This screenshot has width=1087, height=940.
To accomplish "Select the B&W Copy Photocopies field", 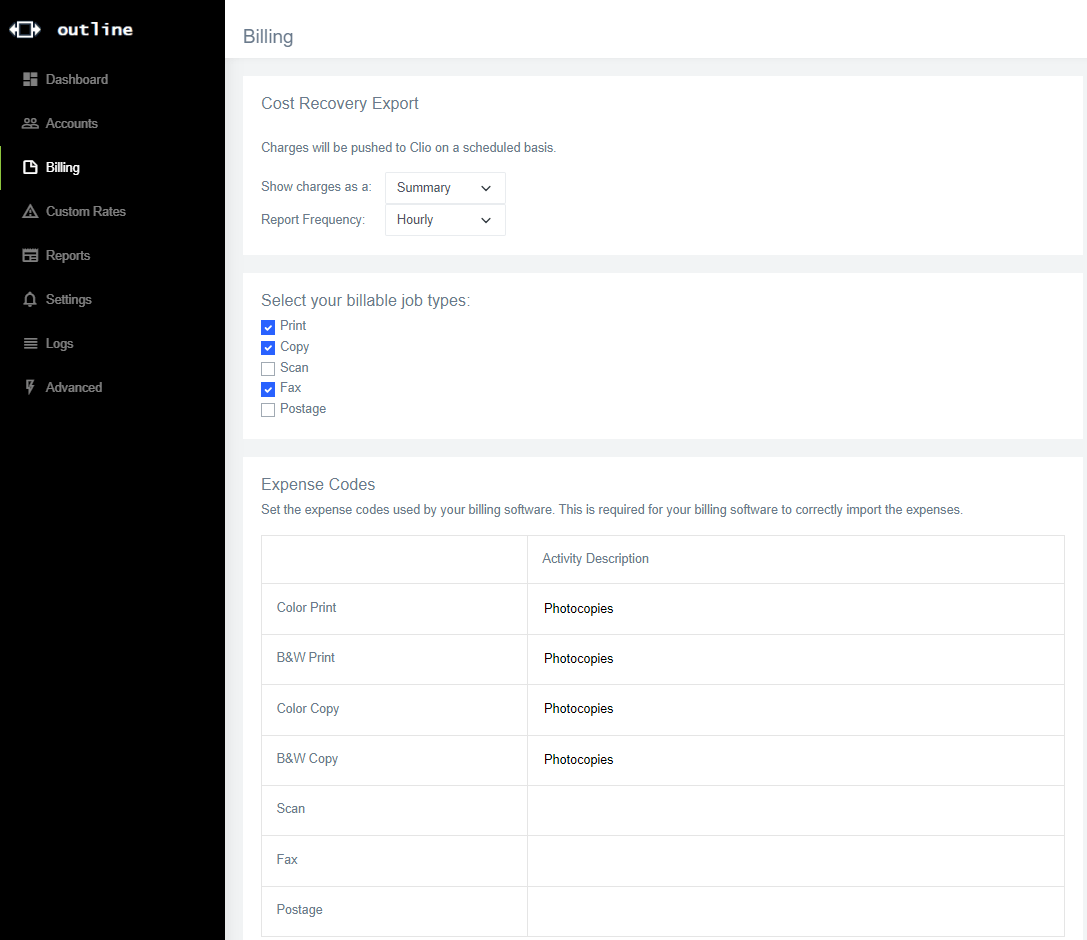I will pos(795,759).
